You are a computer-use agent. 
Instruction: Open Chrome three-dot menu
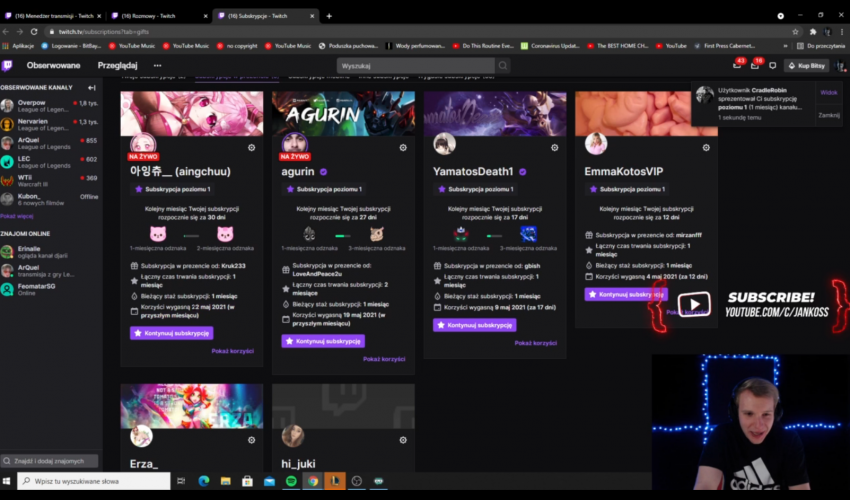point(842,32)
